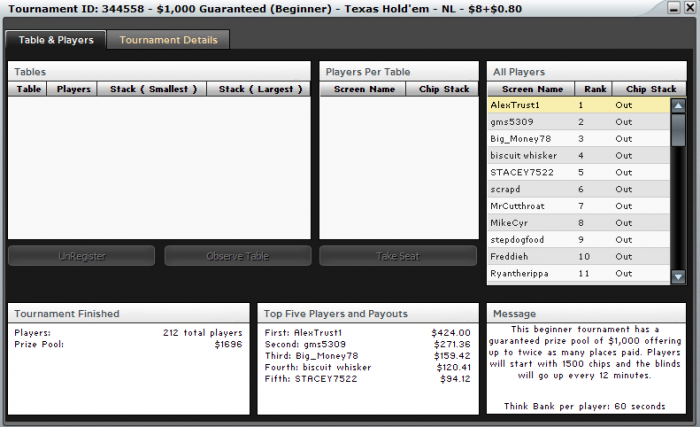The image size is (700, 427).
Task: Sort Tables list by Players column
Action: [x=73, y=89]
